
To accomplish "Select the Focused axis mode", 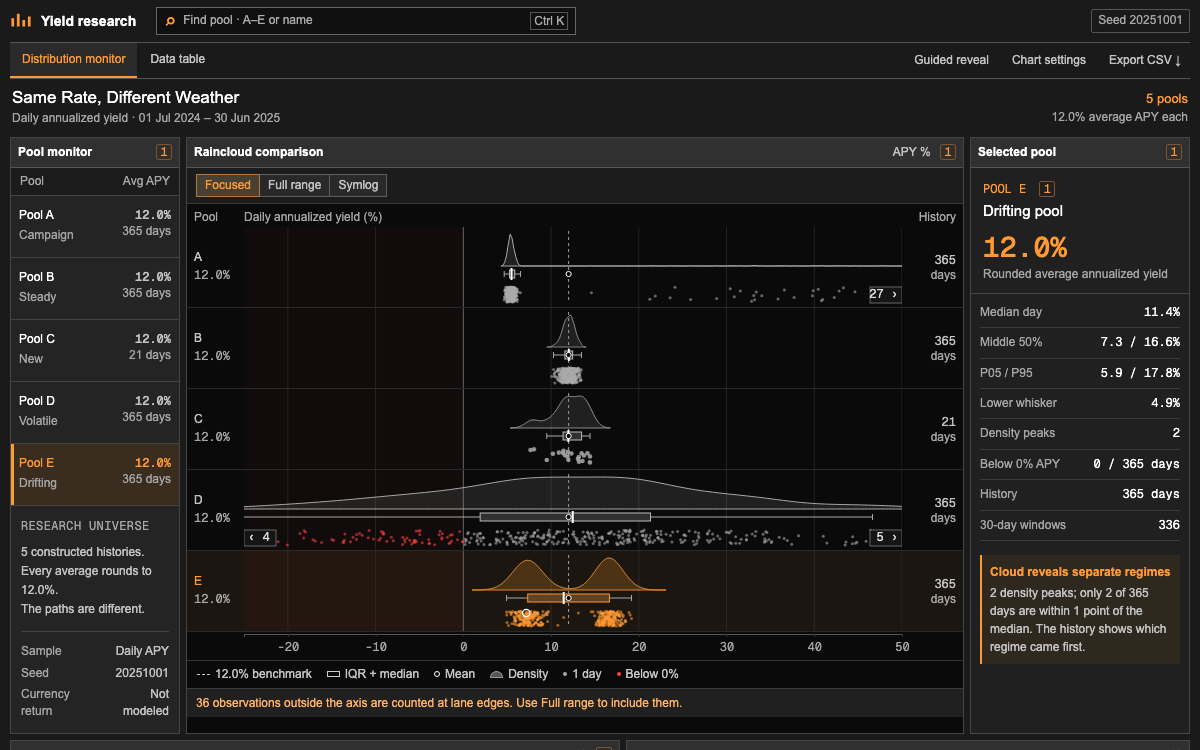I will coord(227,185).
